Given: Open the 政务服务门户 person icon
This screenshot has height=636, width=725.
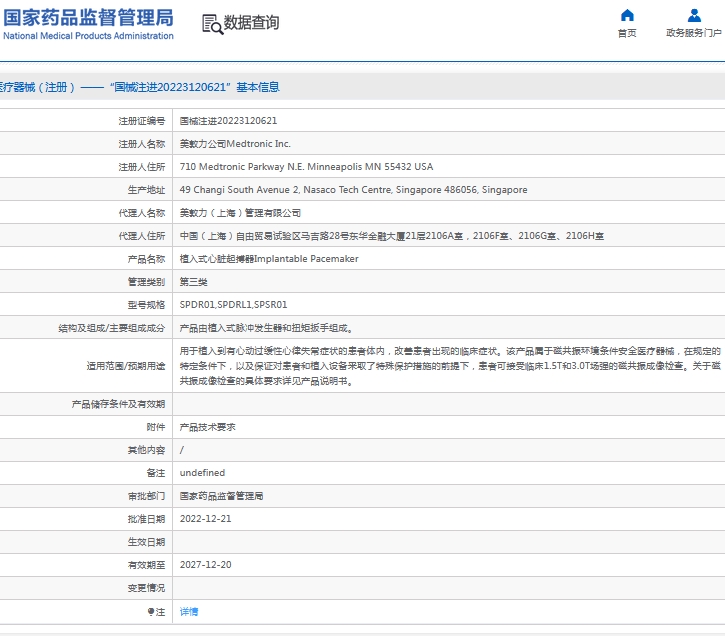Looking at the screenshot, I should [694, 15].
